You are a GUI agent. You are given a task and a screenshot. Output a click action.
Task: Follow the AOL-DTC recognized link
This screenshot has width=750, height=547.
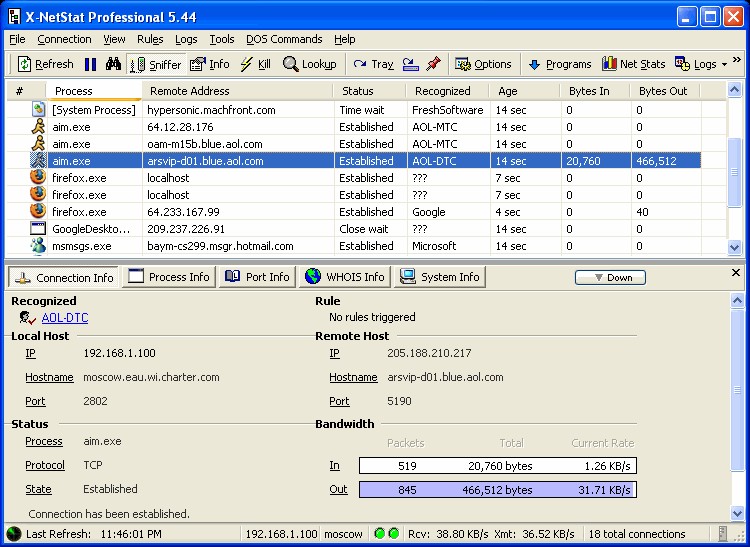[64, 318]
